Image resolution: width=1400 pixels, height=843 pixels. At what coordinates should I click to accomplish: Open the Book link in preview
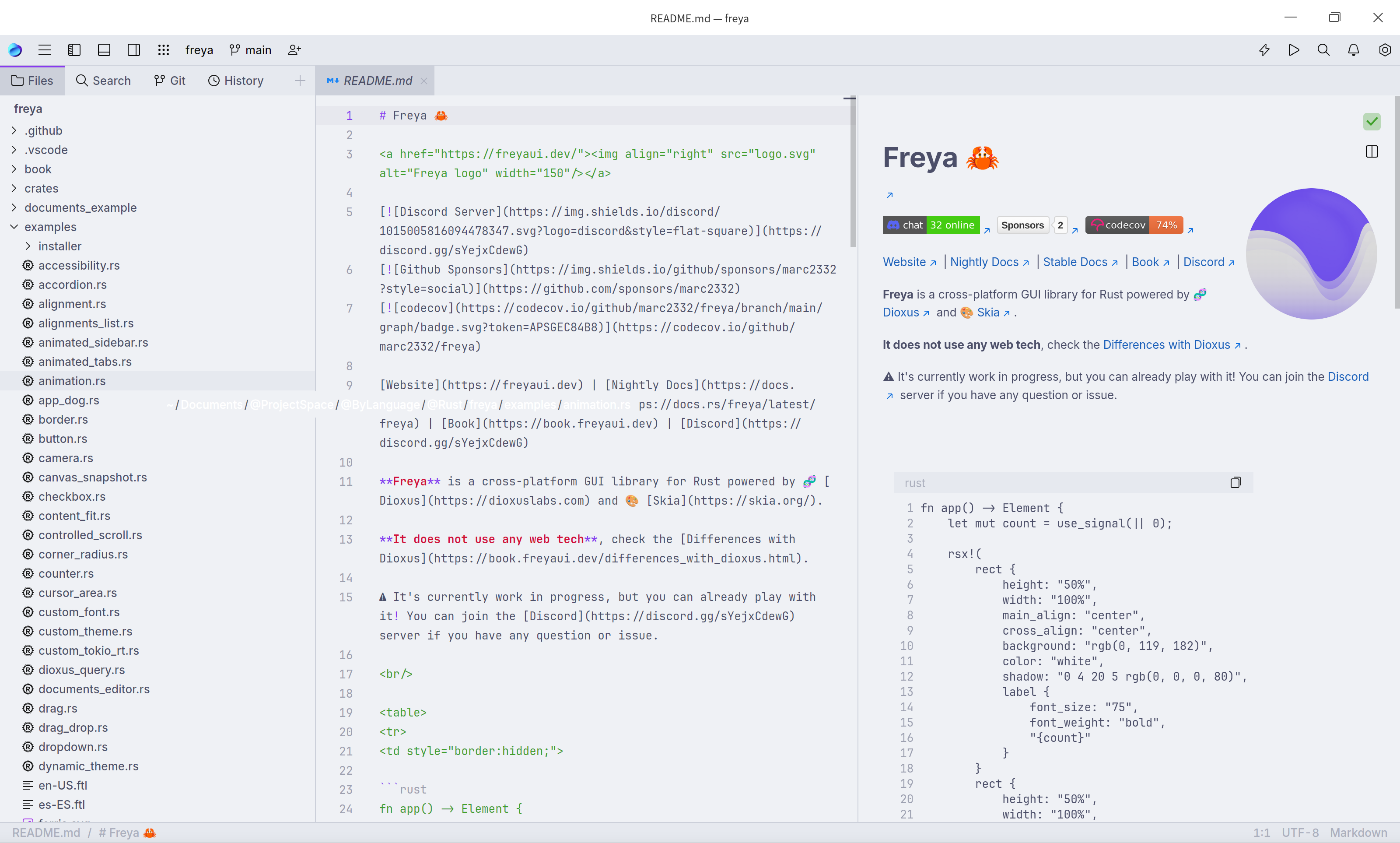(x=1151, y=263)
